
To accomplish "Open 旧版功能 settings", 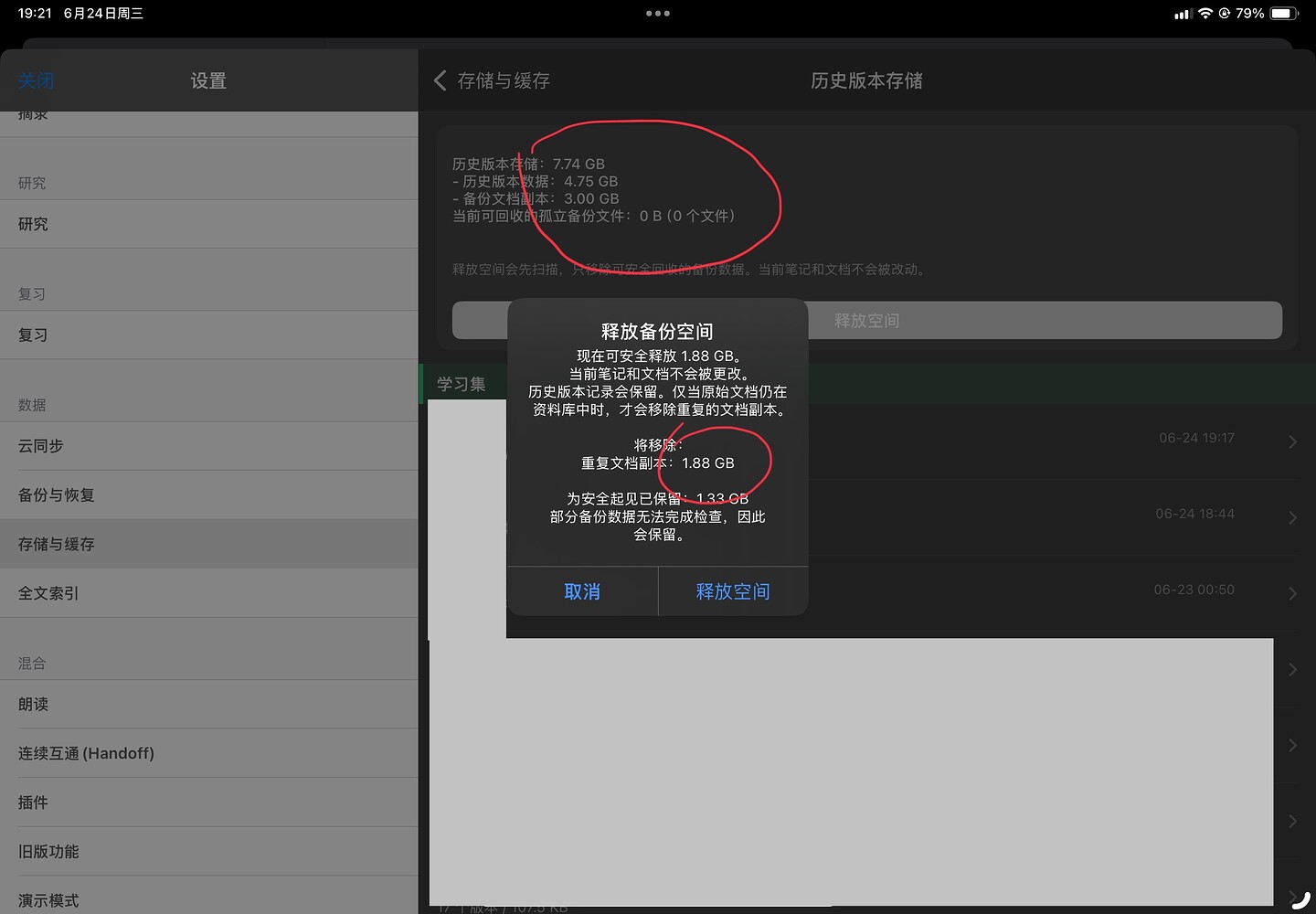I will pos(209,852).
